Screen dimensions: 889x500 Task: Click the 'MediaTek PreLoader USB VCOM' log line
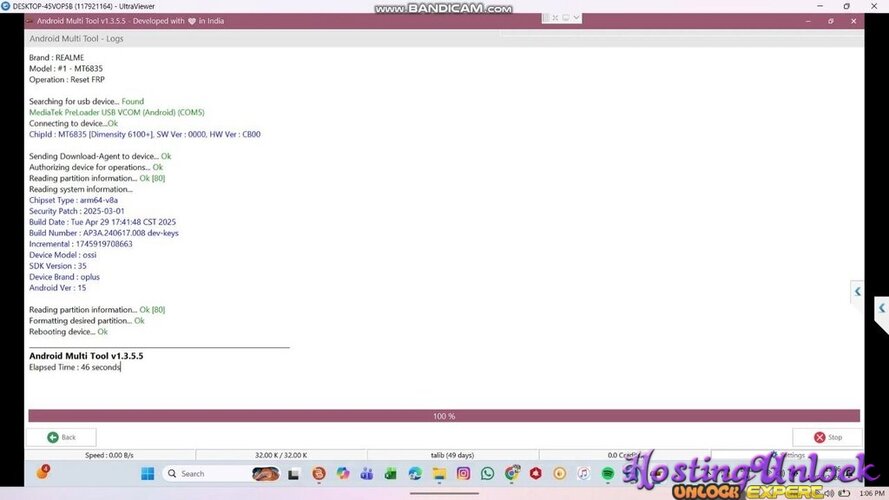tap(117, 112)
